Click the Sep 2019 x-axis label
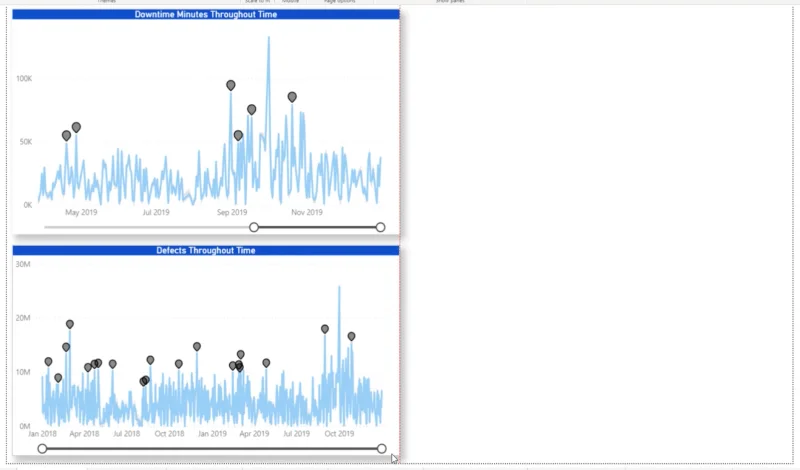Image resolution: width=800 pixels, height=470 pixels. pyautogui.click(x=232, y=212)
